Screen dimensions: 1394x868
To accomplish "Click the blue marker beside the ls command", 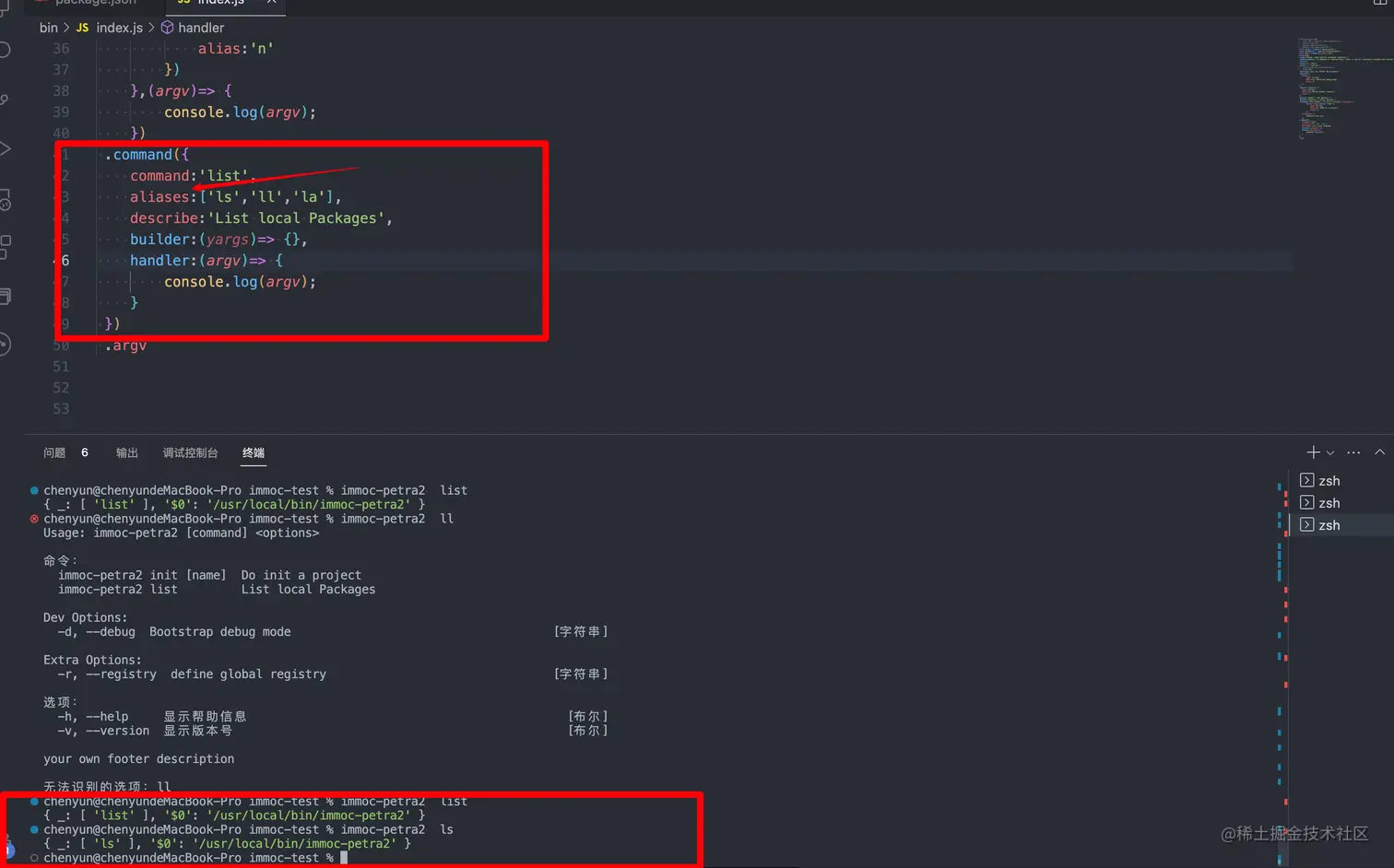I will click(34, 829).
